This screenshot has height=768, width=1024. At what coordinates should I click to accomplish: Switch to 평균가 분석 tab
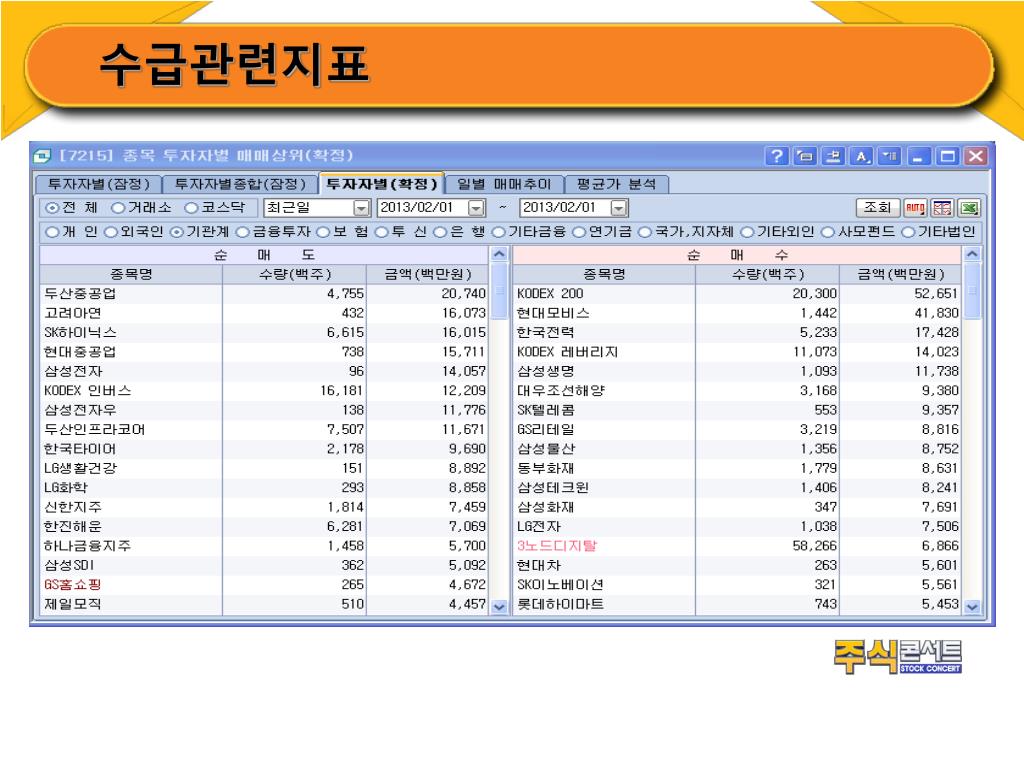[616, 185]
